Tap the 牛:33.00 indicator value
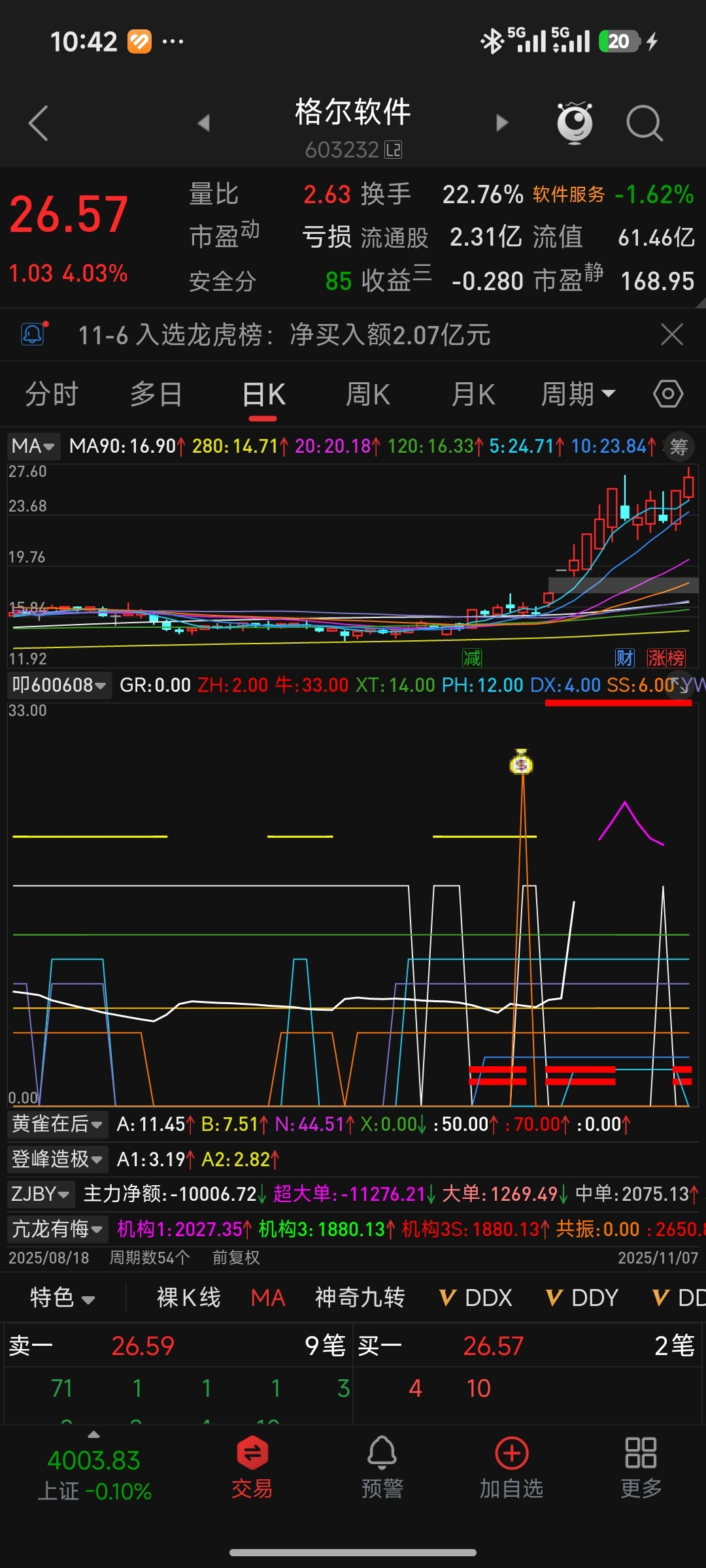The width and height of the screenshot is (706, 1568). pos(312,685)
